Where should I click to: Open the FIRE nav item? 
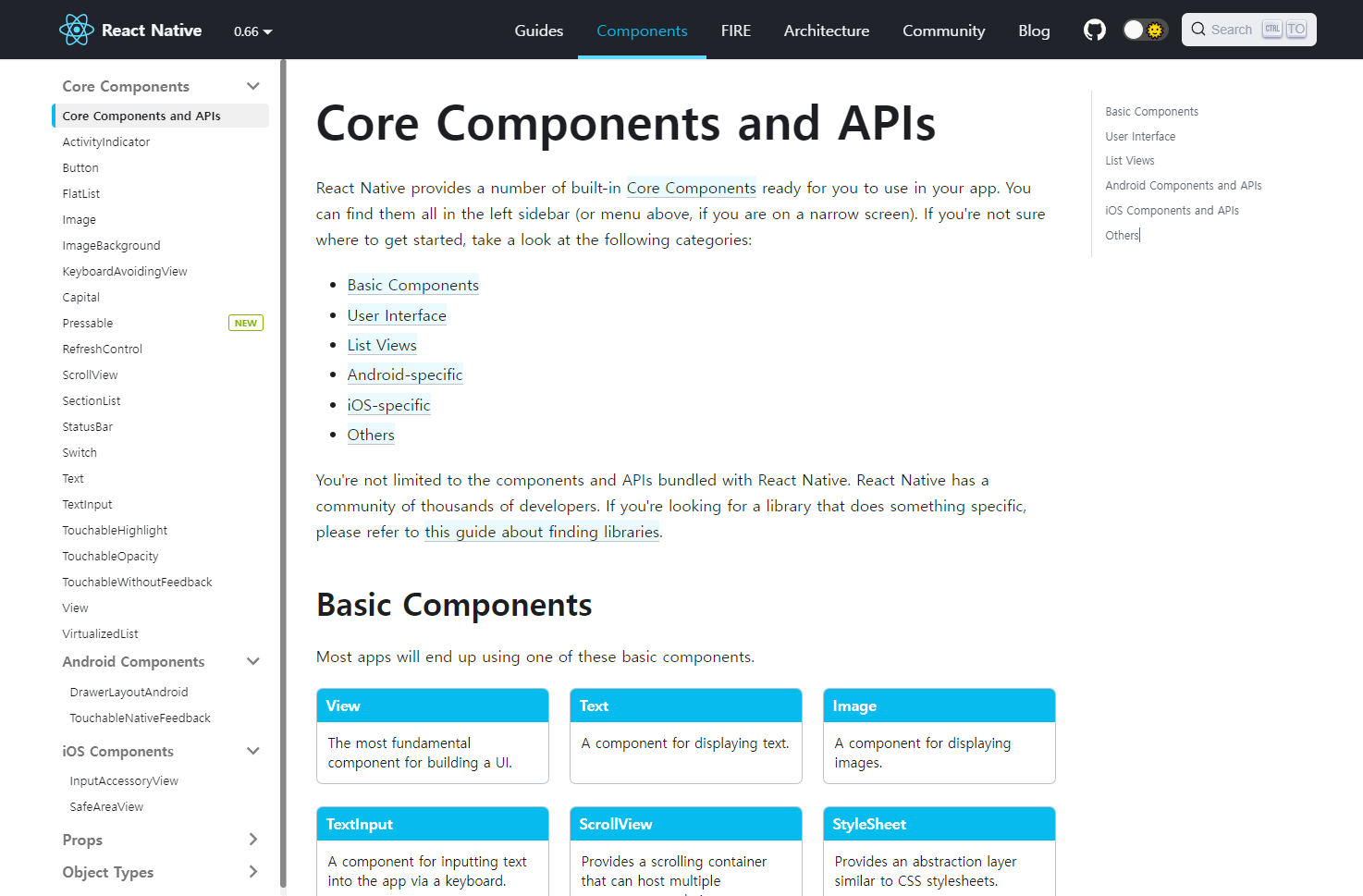point(736,31)
